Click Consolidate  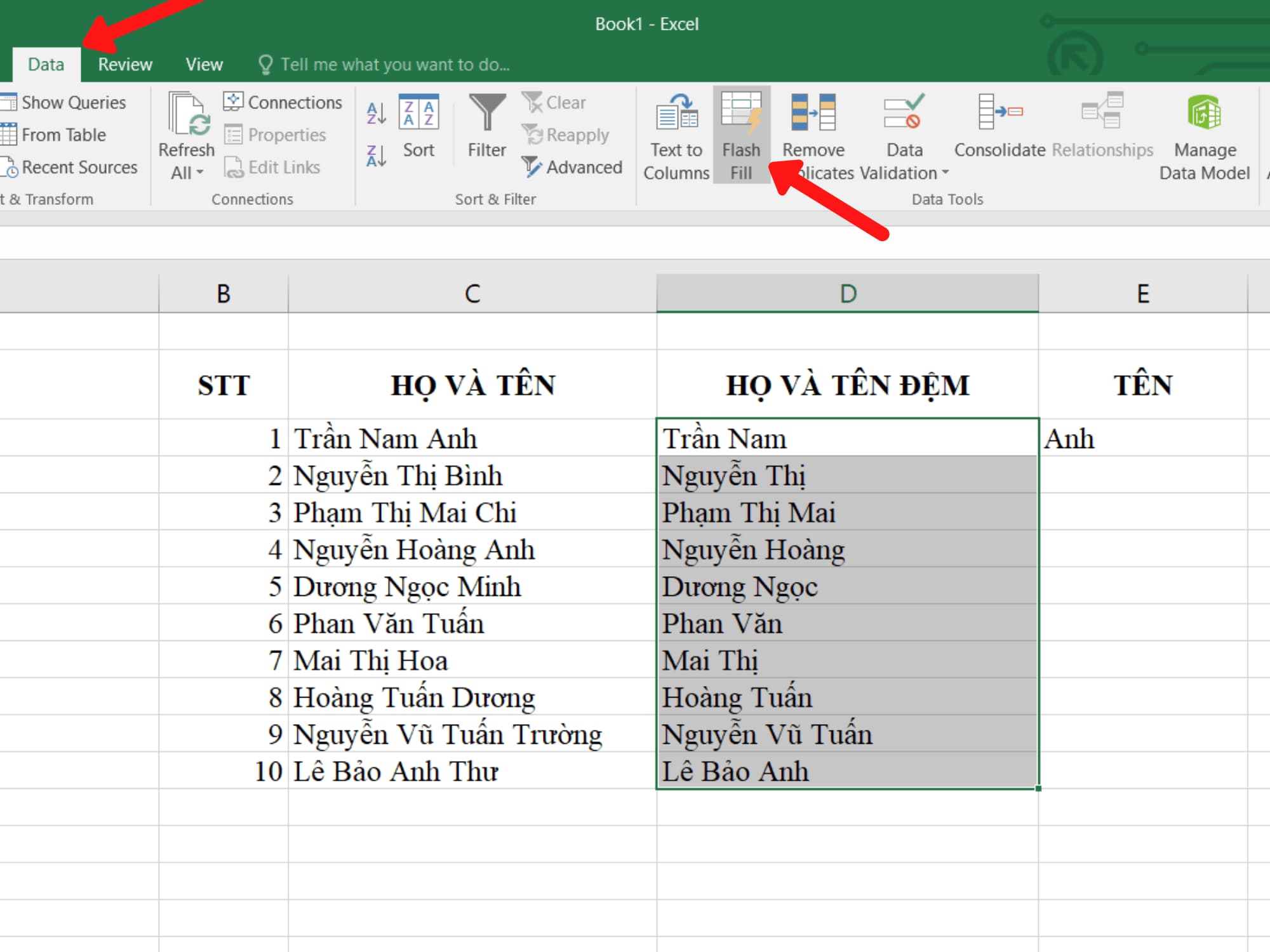point(999,126)
